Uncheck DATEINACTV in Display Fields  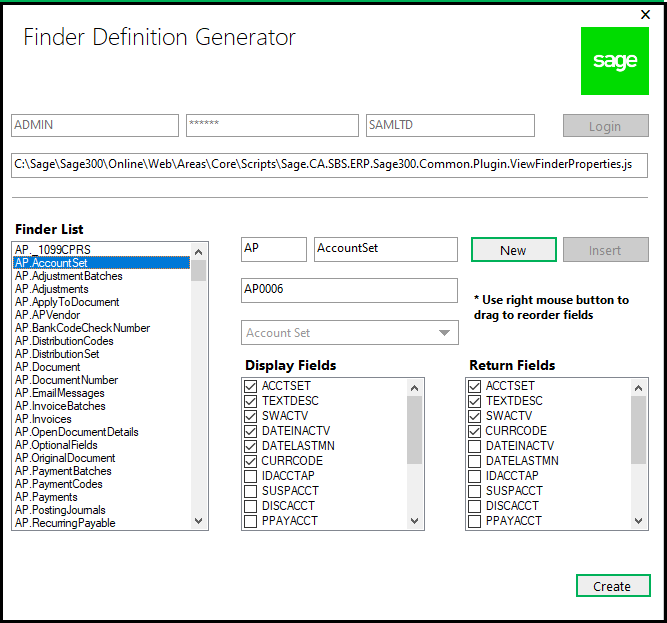pyautogui.click(x=251, y=431)
